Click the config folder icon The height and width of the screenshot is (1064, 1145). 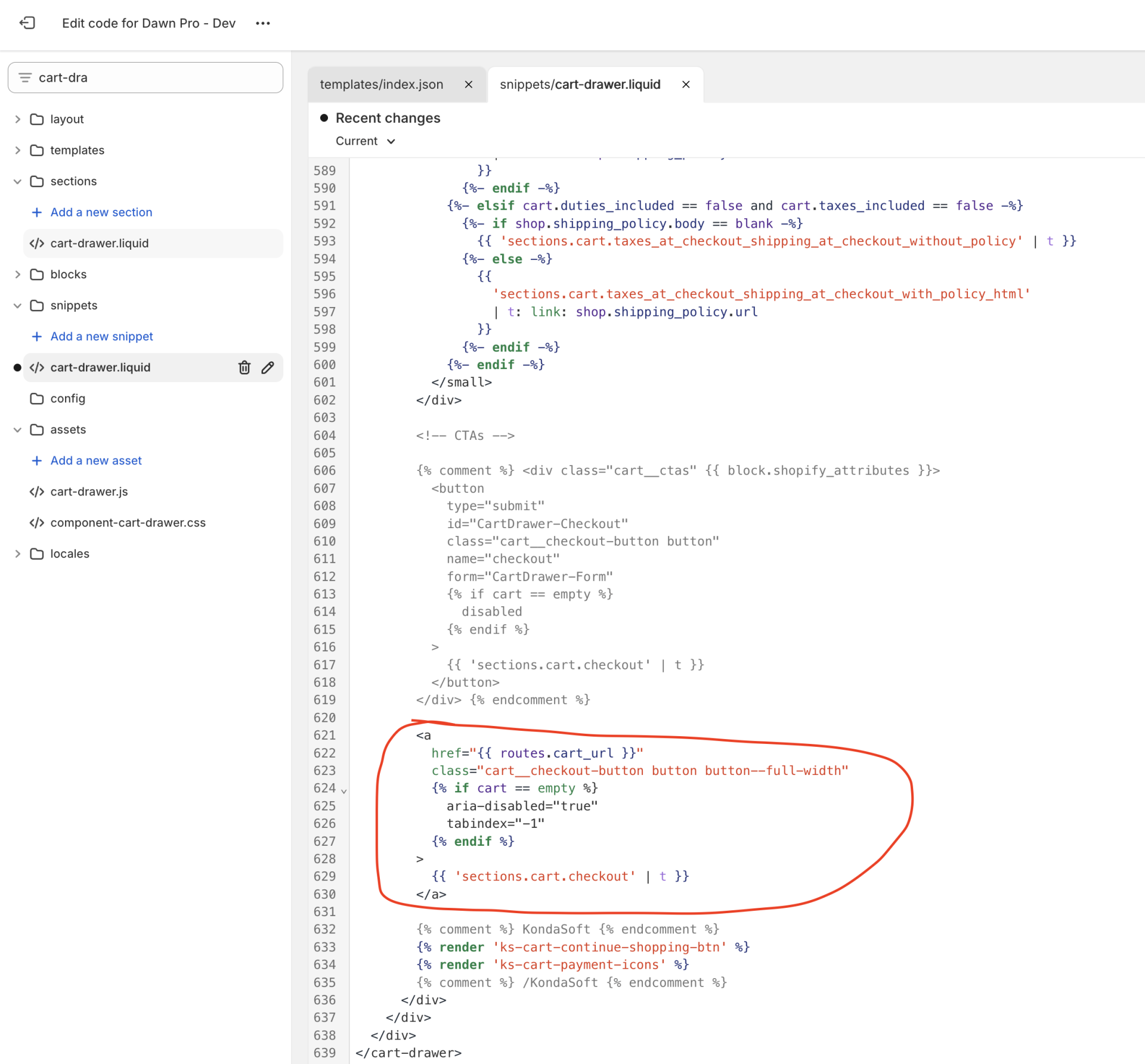click(37, 398)
